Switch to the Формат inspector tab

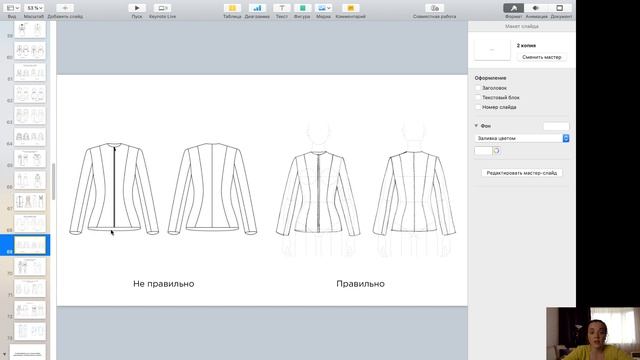[x=513, y=8]
